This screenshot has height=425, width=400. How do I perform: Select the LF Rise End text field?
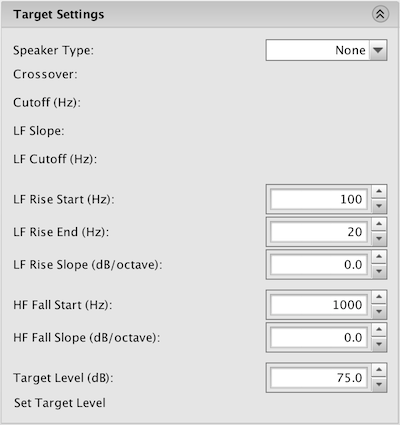319,232
